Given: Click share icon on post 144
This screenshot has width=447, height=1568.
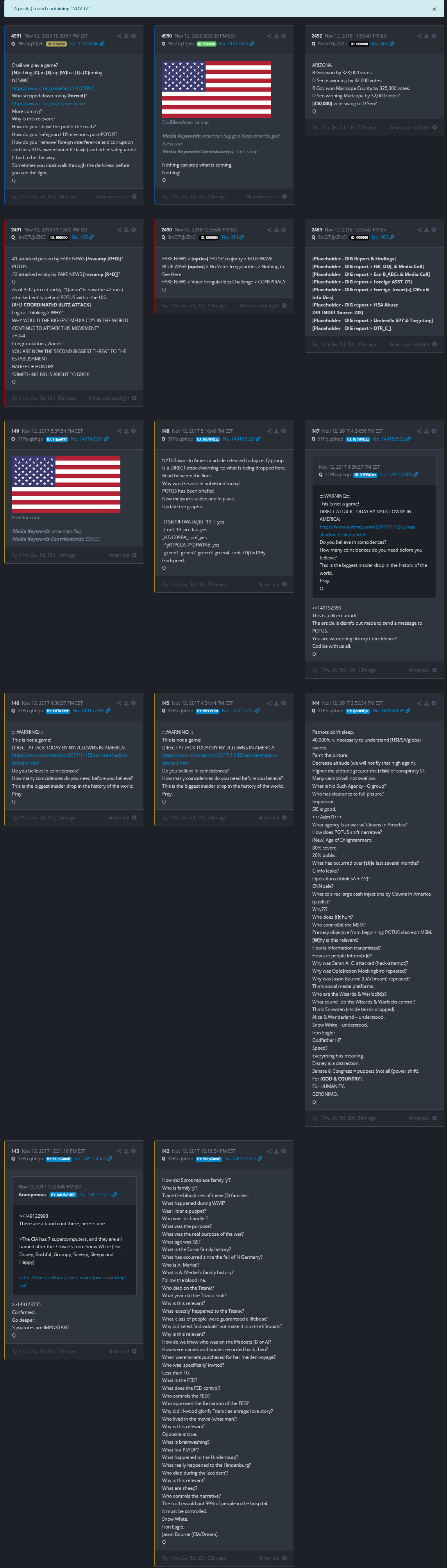Looking at the screenshot, I should point(420,703).
